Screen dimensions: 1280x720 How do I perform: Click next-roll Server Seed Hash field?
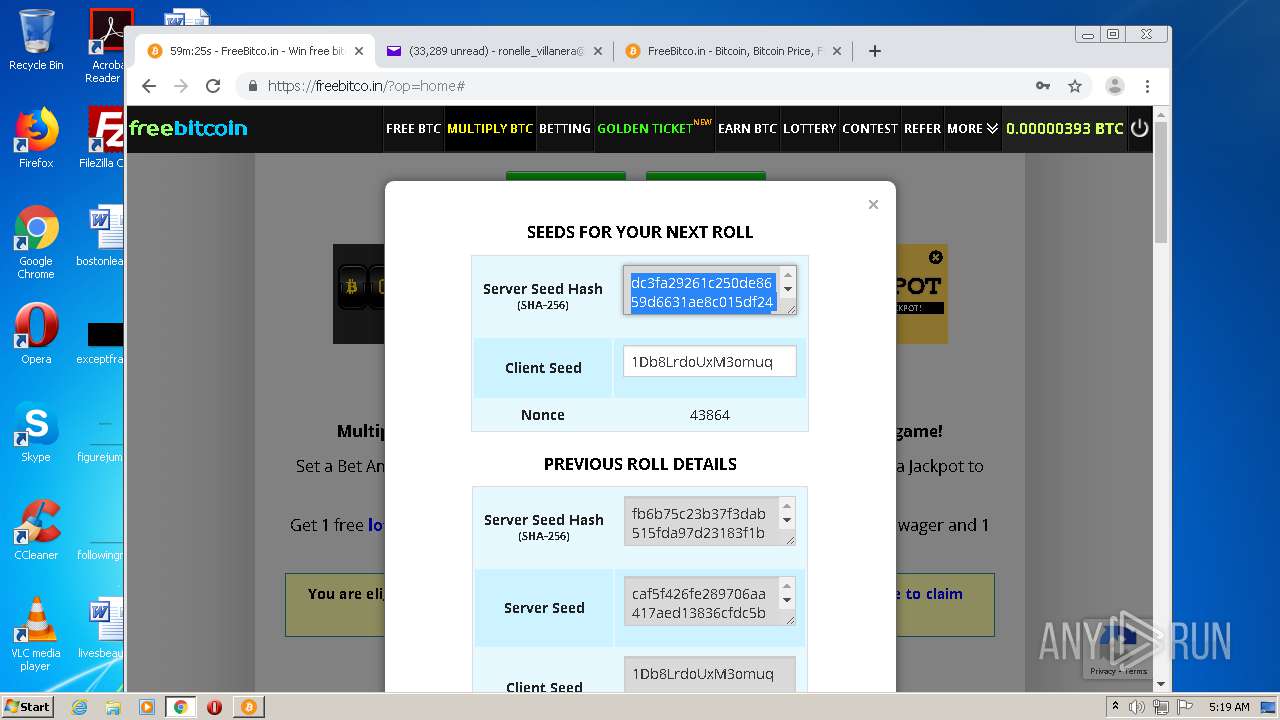[x=709, y=290]
